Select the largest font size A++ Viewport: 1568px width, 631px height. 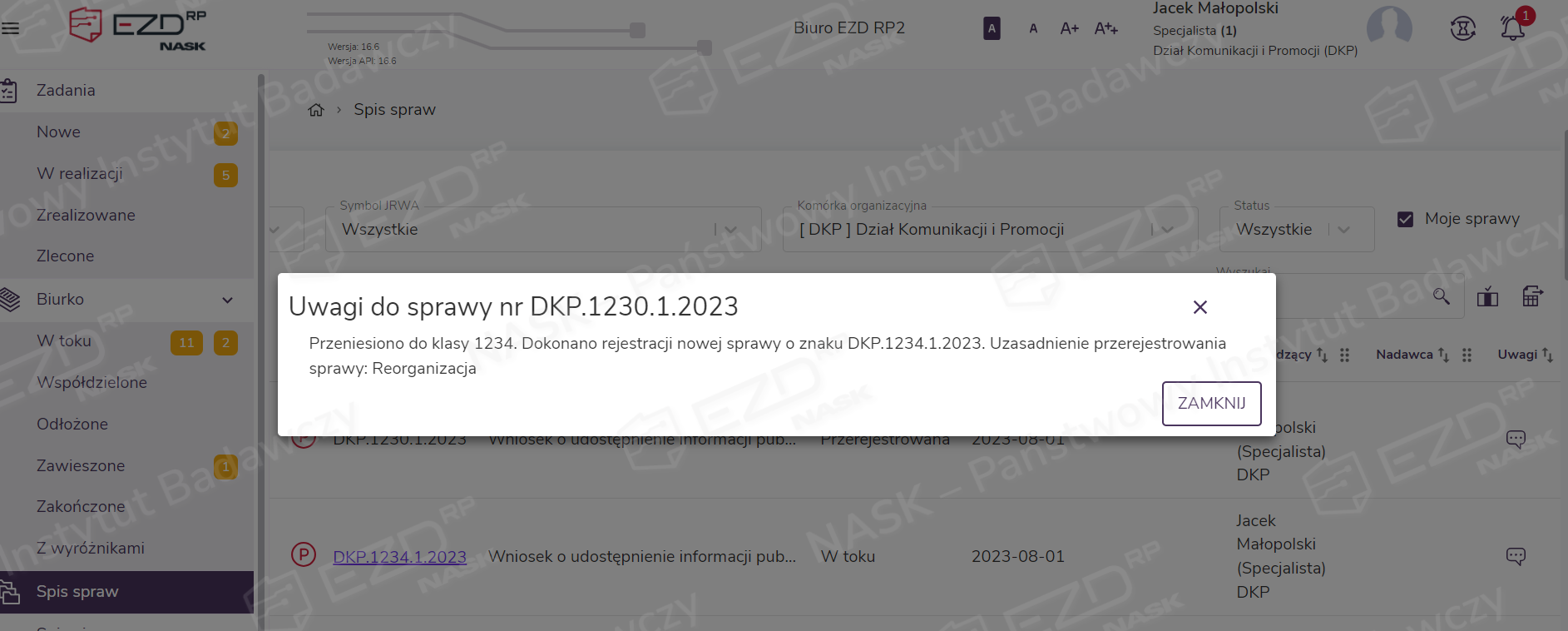[1106, 28]
